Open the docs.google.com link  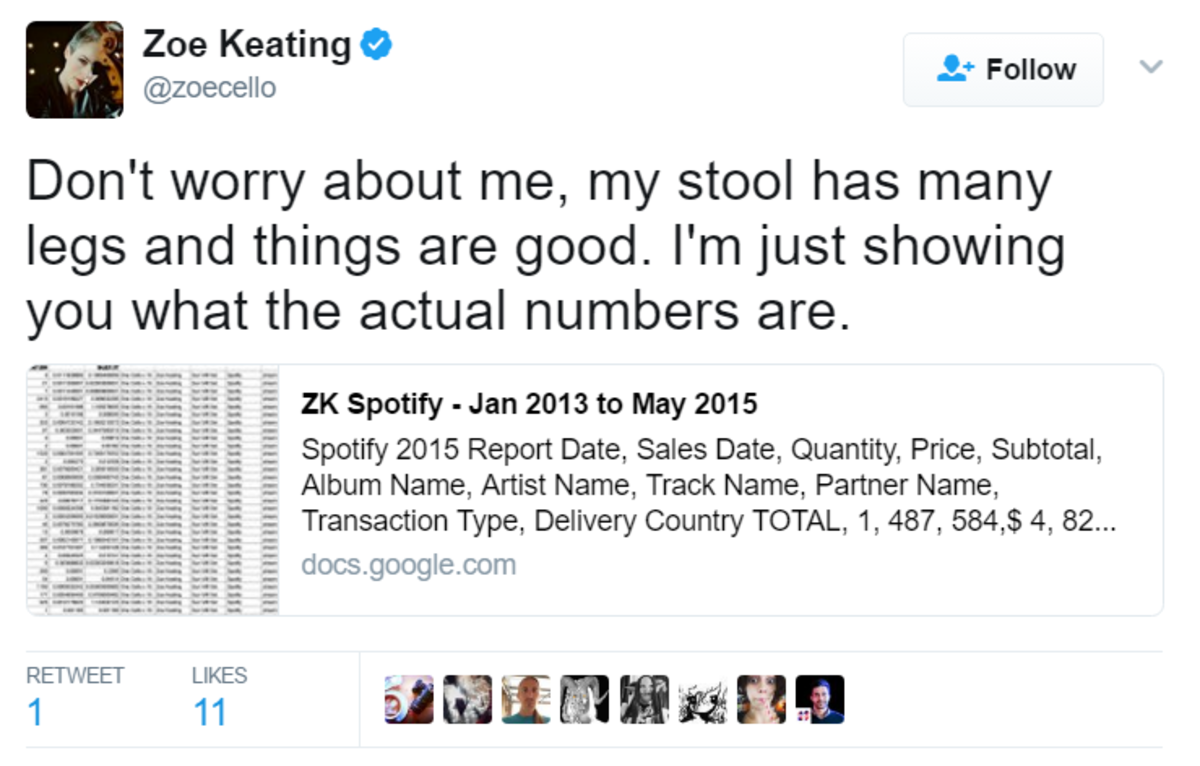(x=408, y=564)
